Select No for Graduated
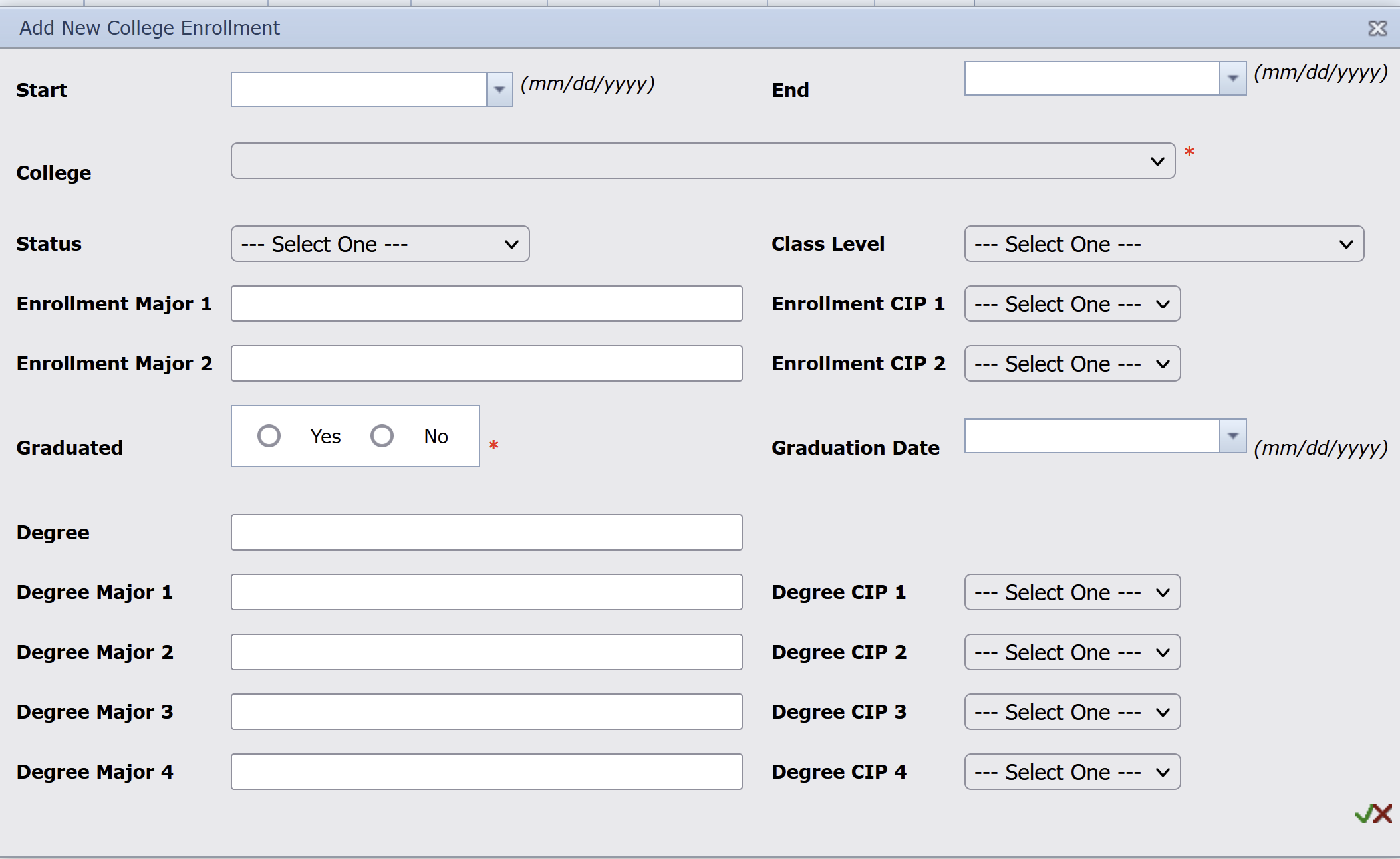 (x=382, y=436)
